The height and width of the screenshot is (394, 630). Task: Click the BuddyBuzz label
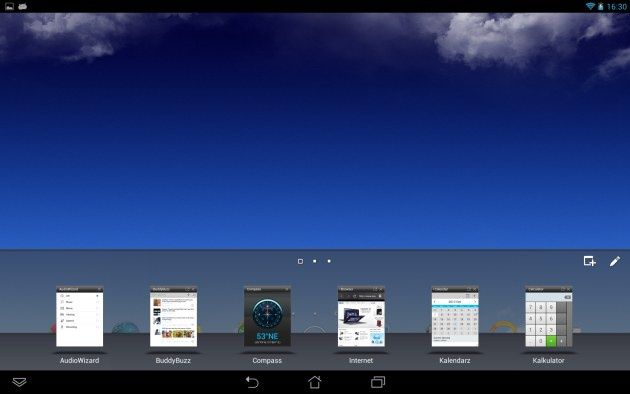(173, 360)
